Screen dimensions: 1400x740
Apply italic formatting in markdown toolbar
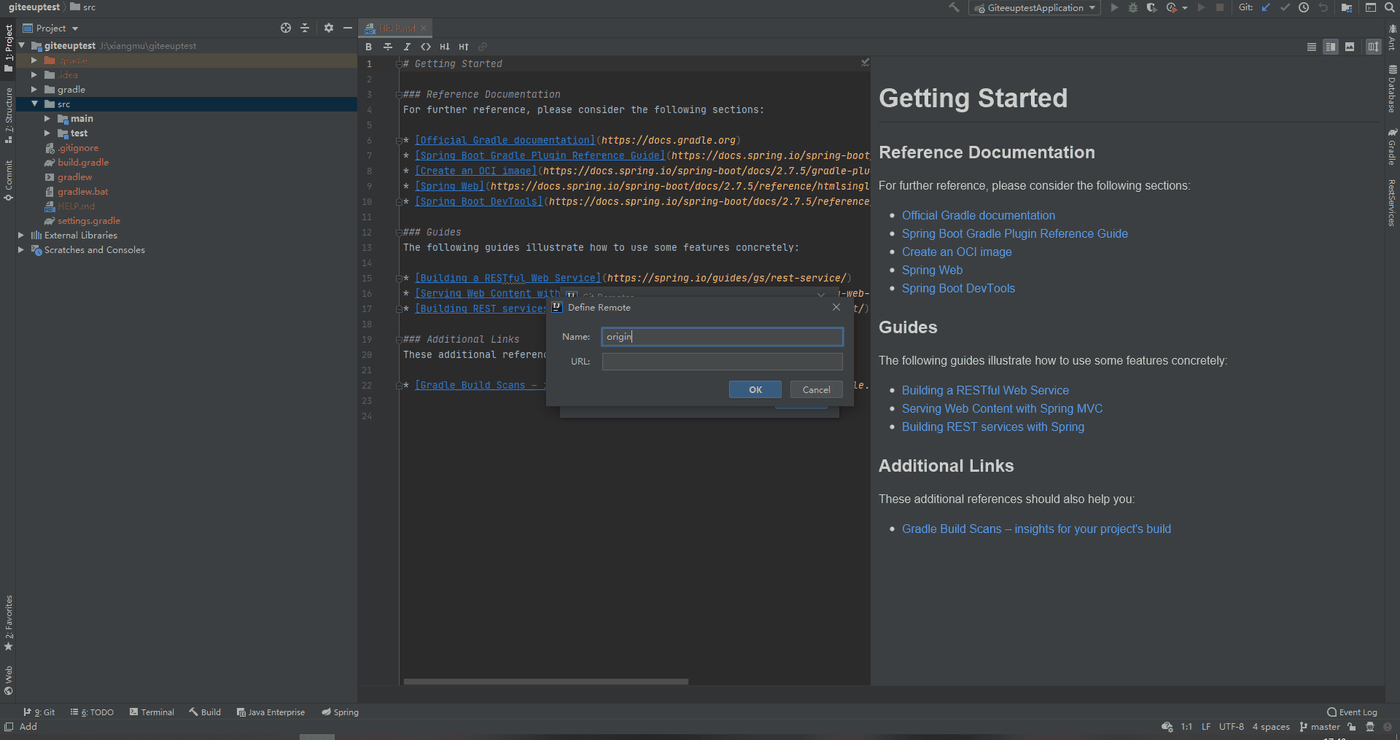(407, 47)
